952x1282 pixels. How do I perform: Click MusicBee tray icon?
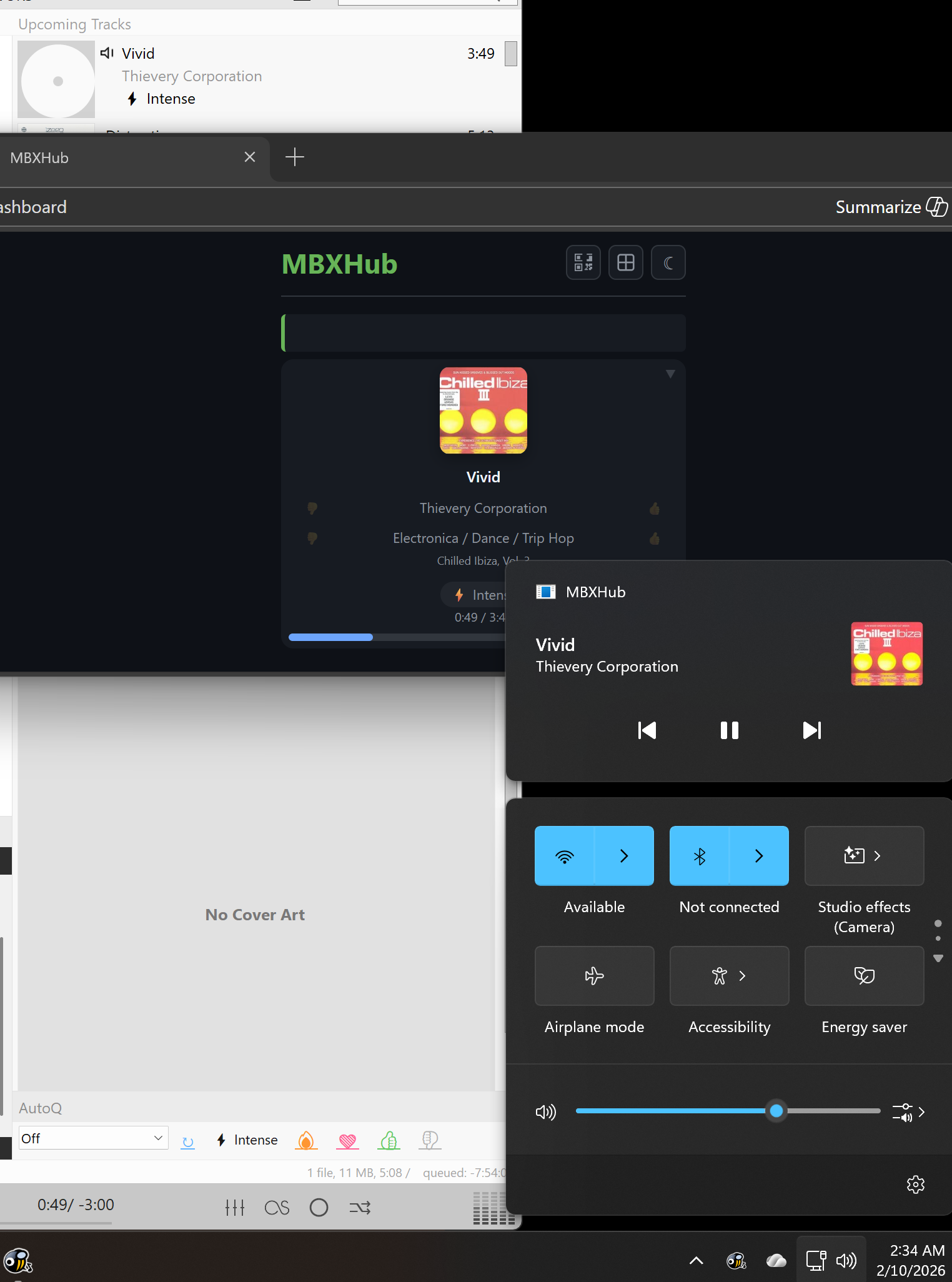pyautogui.click(x=736, y=1261)
